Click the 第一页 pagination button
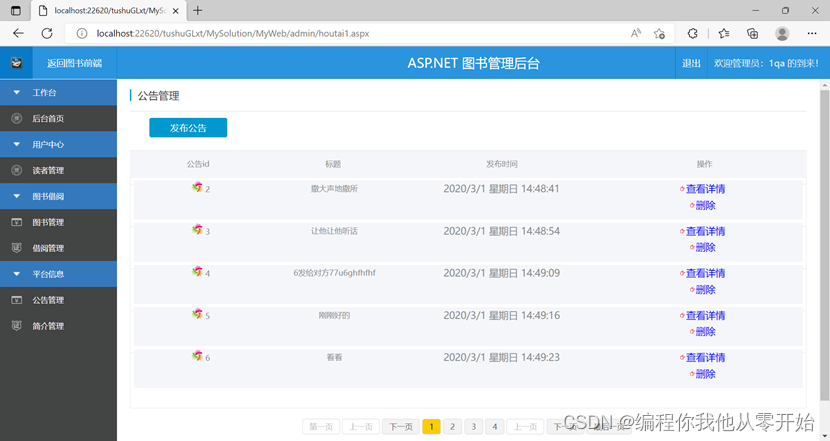This screenshot has height=441, width=830. tap(321, 426)
